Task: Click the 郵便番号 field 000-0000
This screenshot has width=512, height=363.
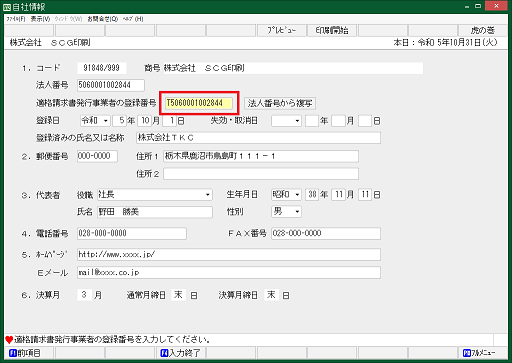Action: [x=97, y=156]
